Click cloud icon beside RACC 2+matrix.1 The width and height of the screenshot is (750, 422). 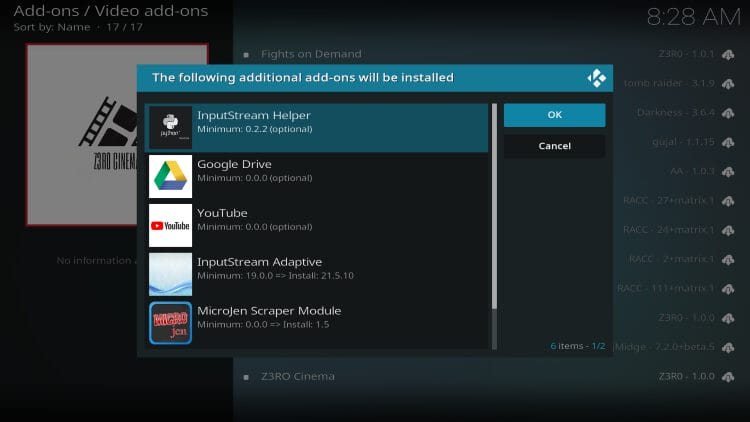(728, 260)
